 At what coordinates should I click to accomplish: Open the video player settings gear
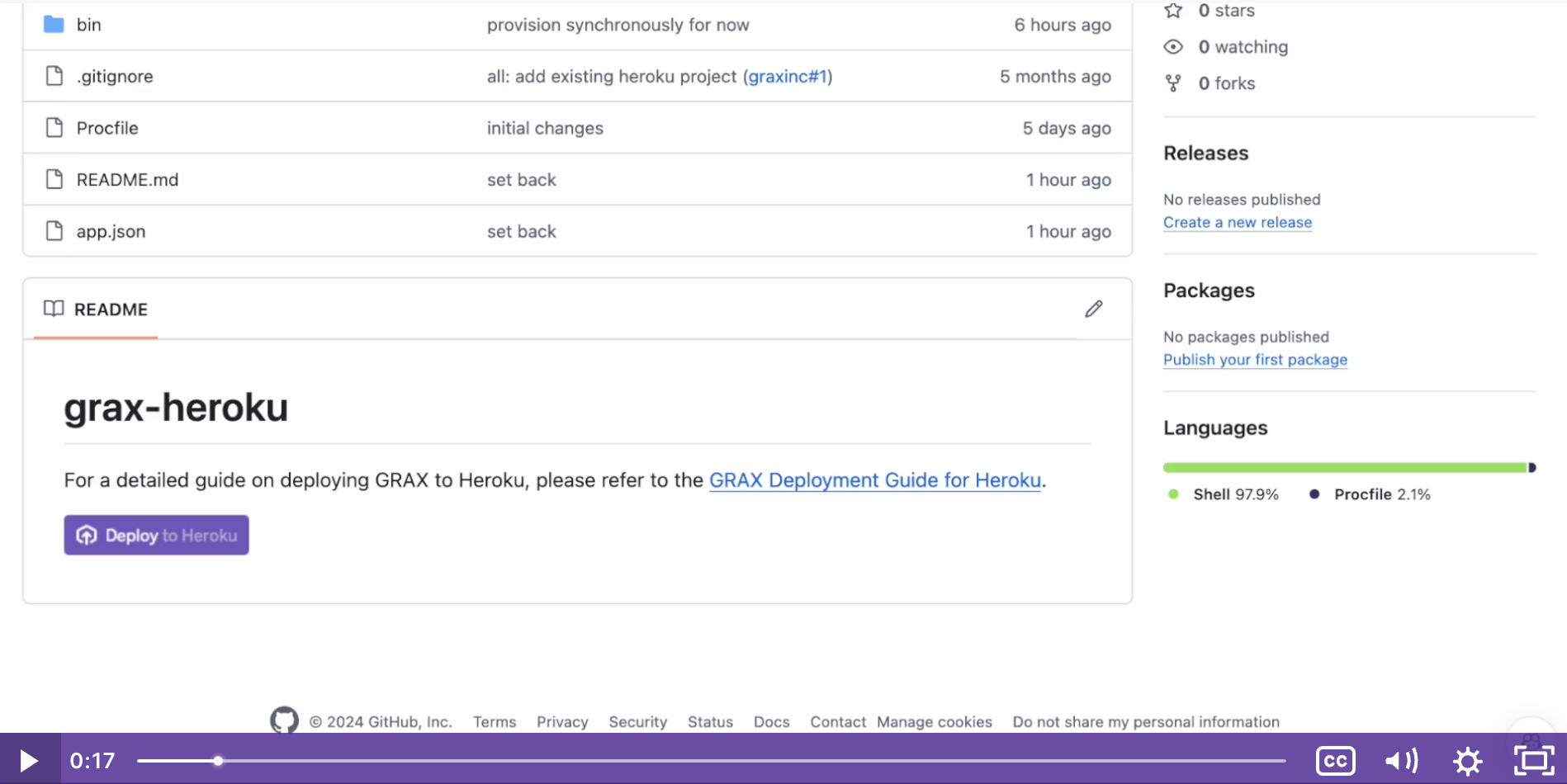[1468, 760]
